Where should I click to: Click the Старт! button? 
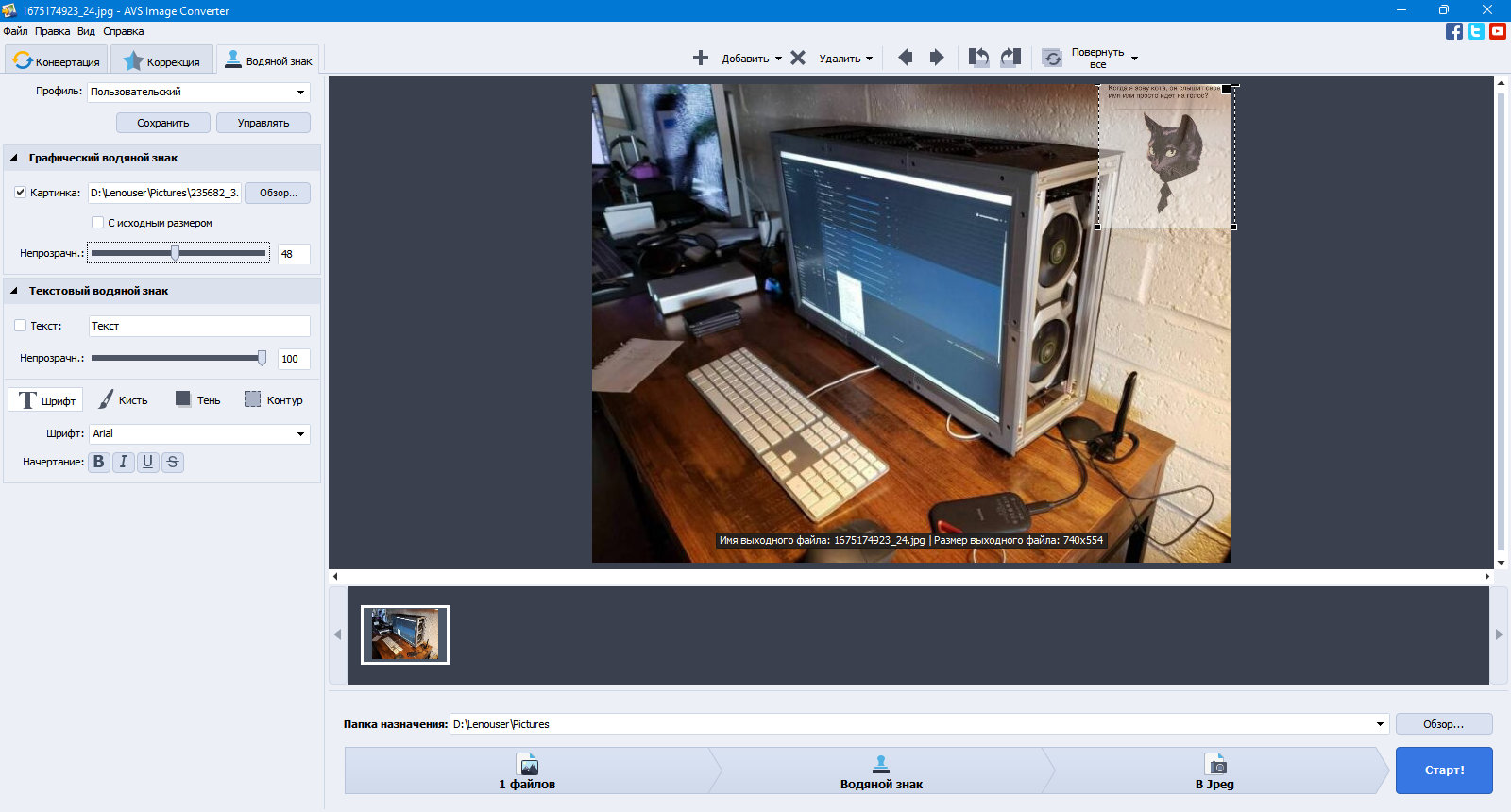pos(1444,770)
